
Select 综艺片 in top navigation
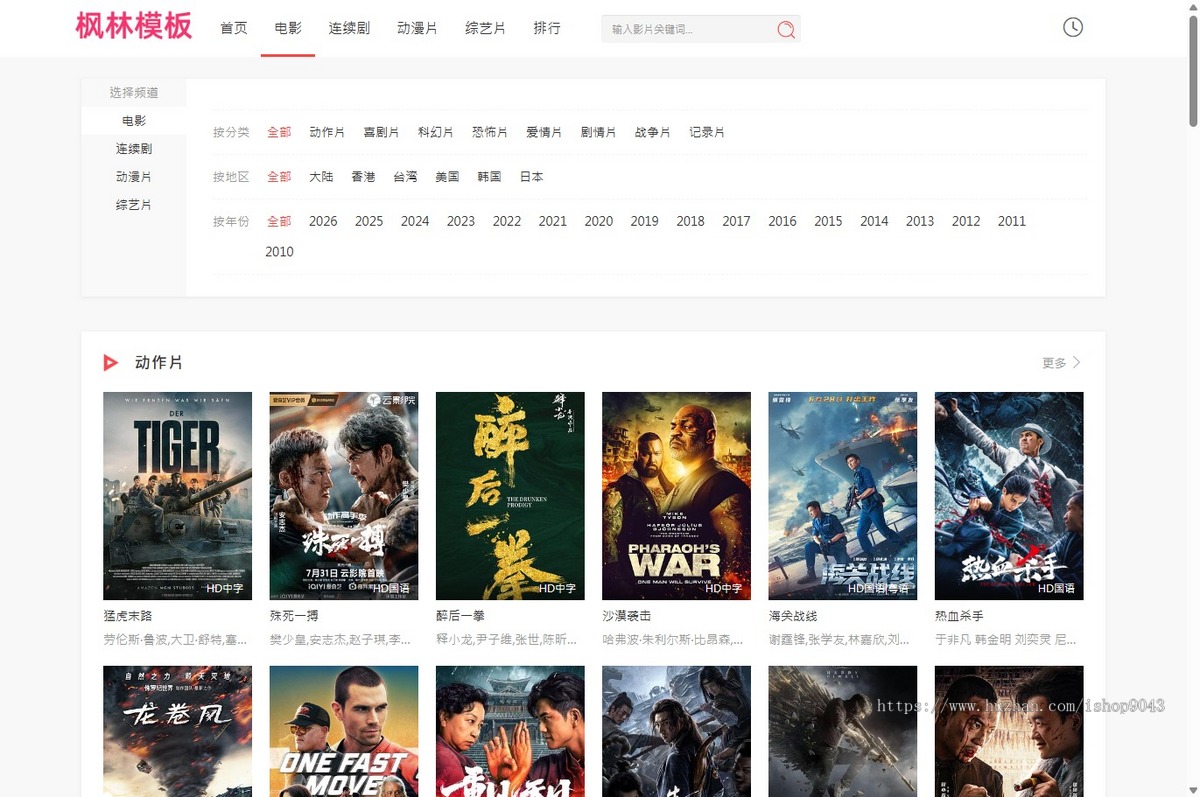(x=485, y=28)
